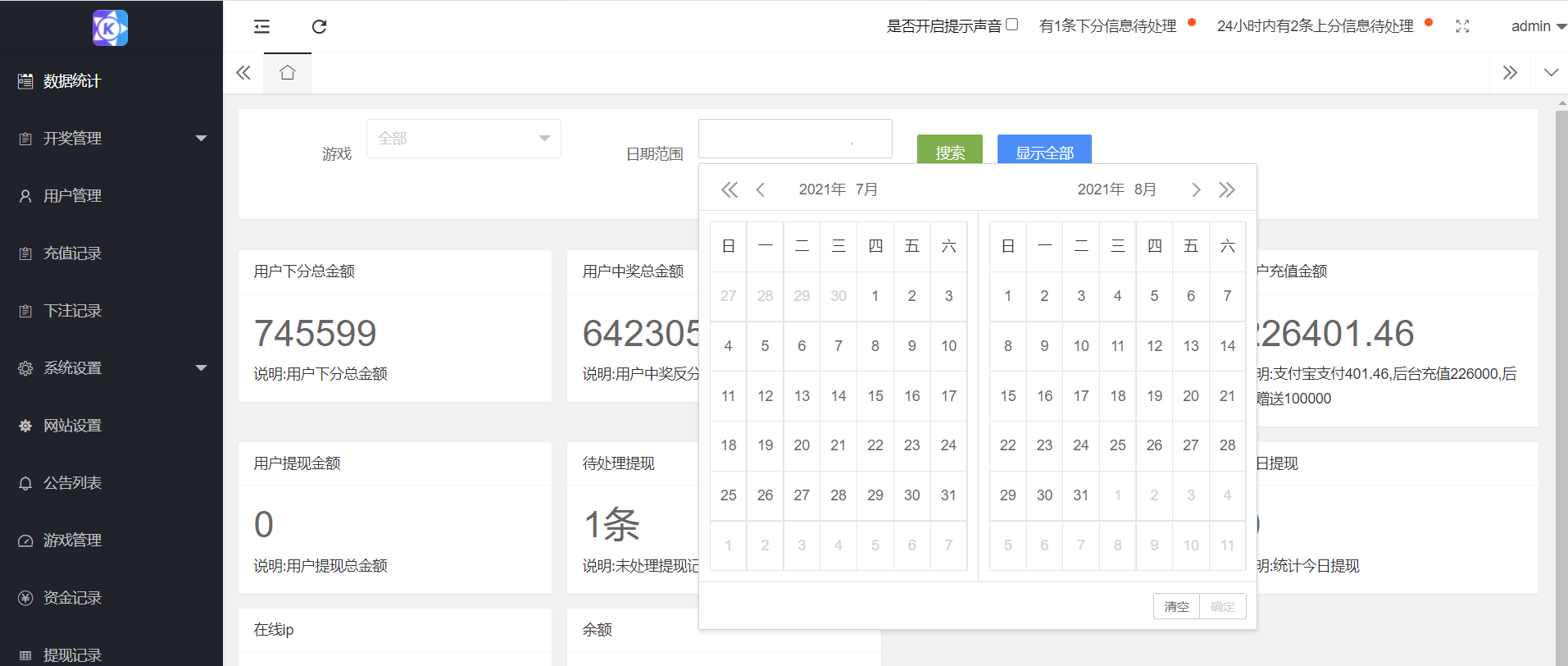Open the admin user dropdown

(x=1538, y=26)
